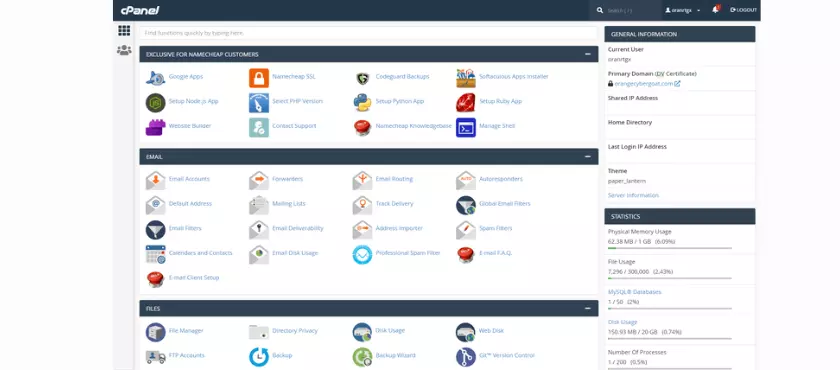This screenshot has height=370, width=840.
Task: Open MySQL Databases statistics link
Action: point(634,292)
